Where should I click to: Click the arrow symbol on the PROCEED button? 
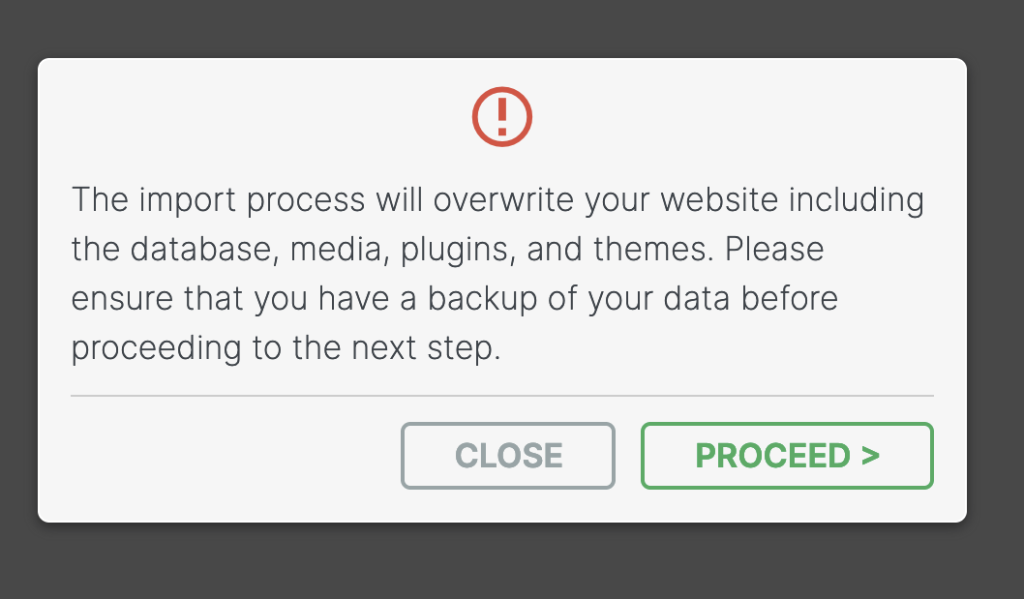click(870, 455)
